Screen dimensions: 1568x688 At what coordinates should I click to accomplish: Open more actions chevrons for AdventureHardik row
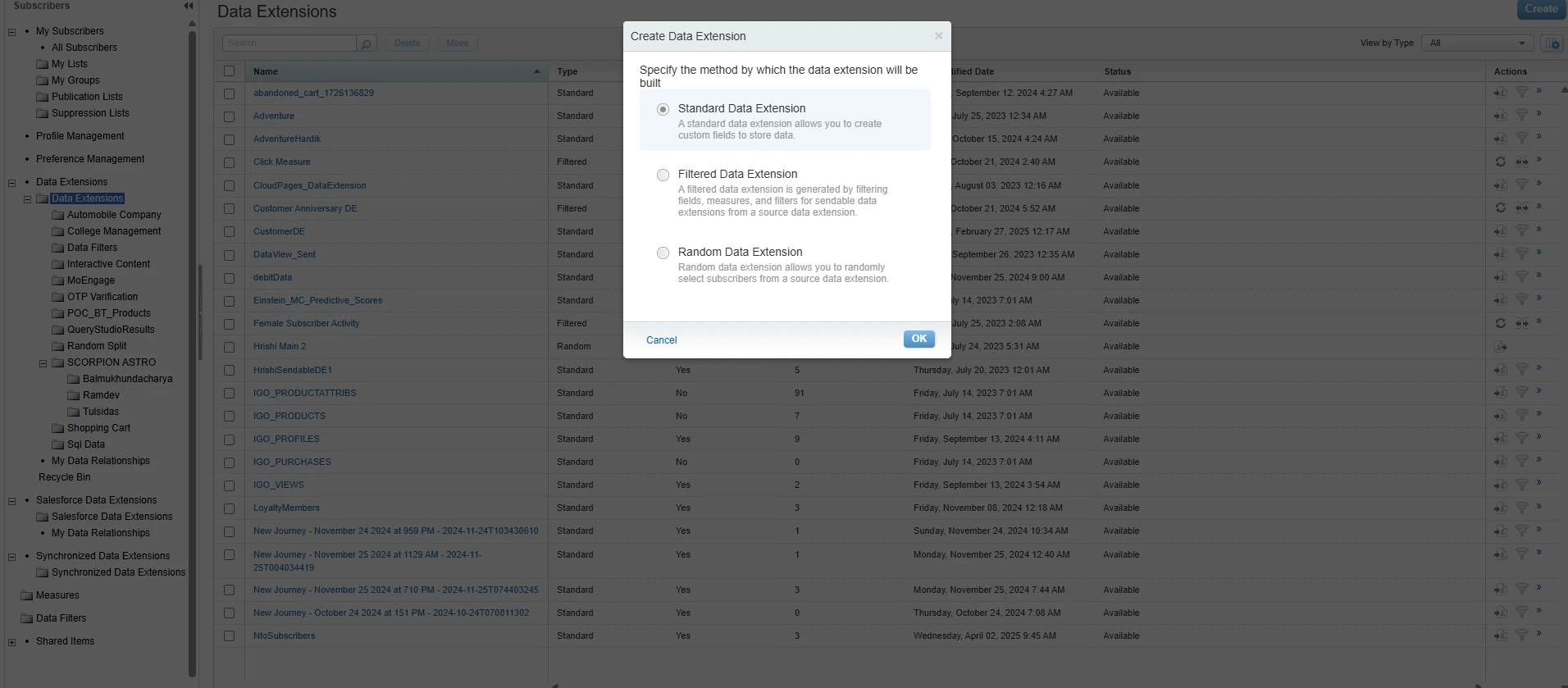point(1539,137)
